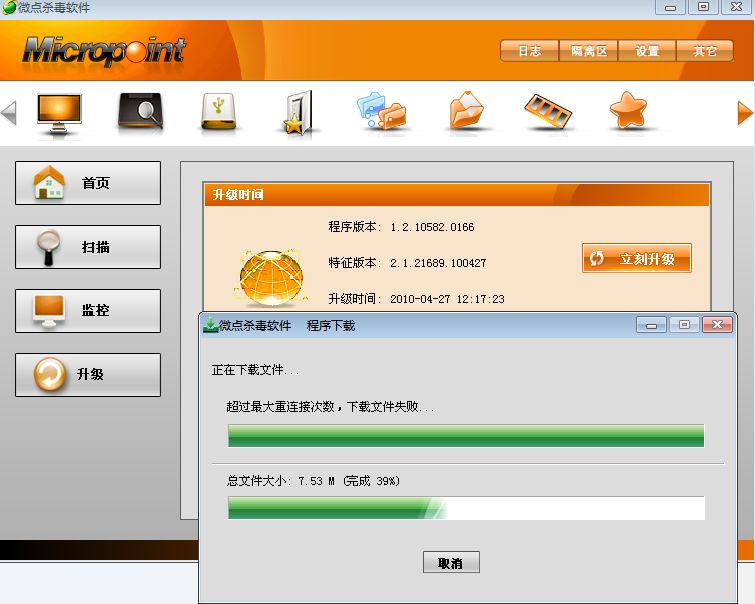Minimize the 程序下载 download dialog
This screenshot has height=604, width=755.
point(651,325)
